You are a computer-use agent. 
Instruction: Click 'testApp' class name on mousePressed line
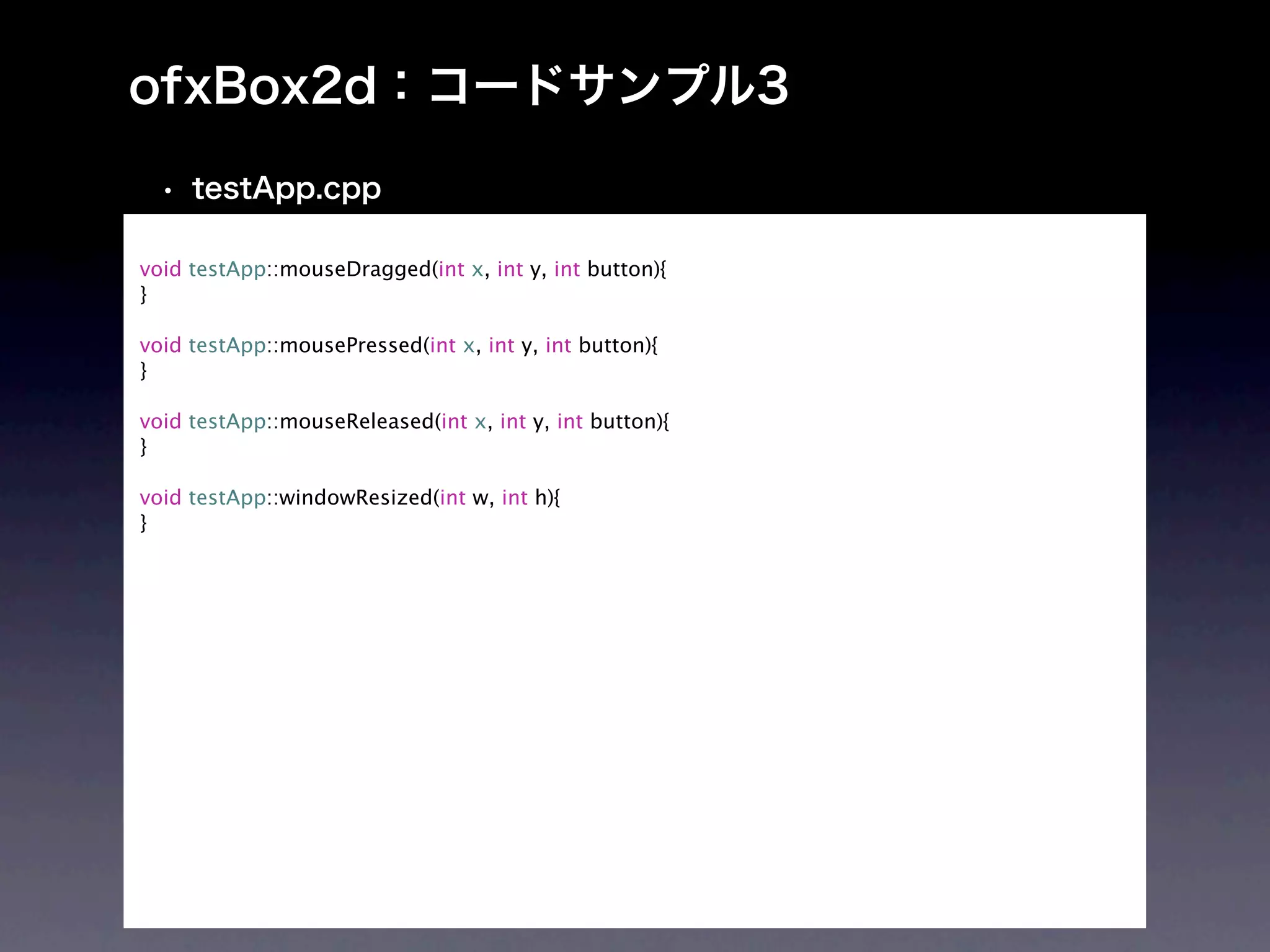[x=228, y=346]
